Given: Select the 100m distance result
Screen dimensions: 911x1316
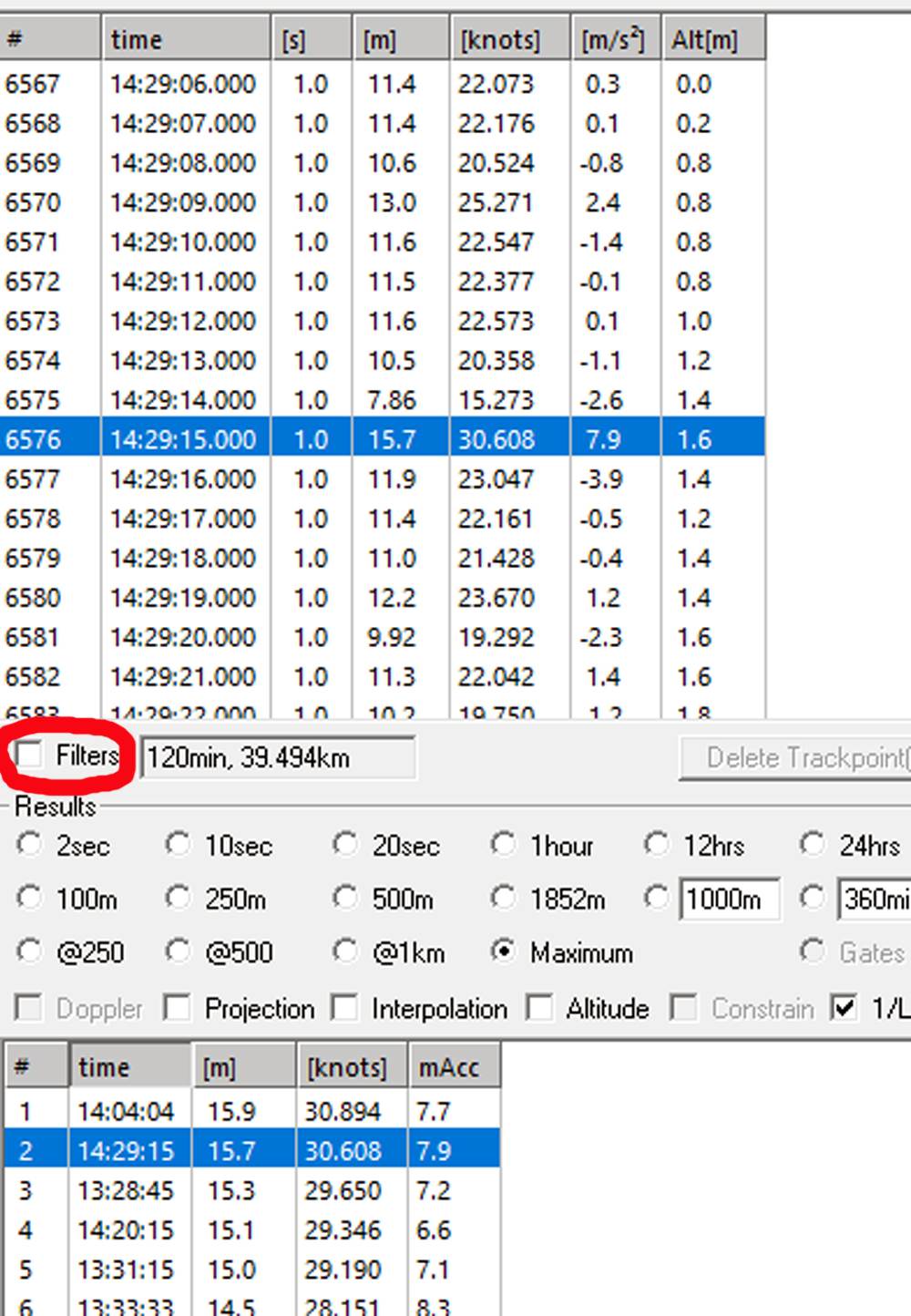Looking at the screenshot, I should 28,899.
